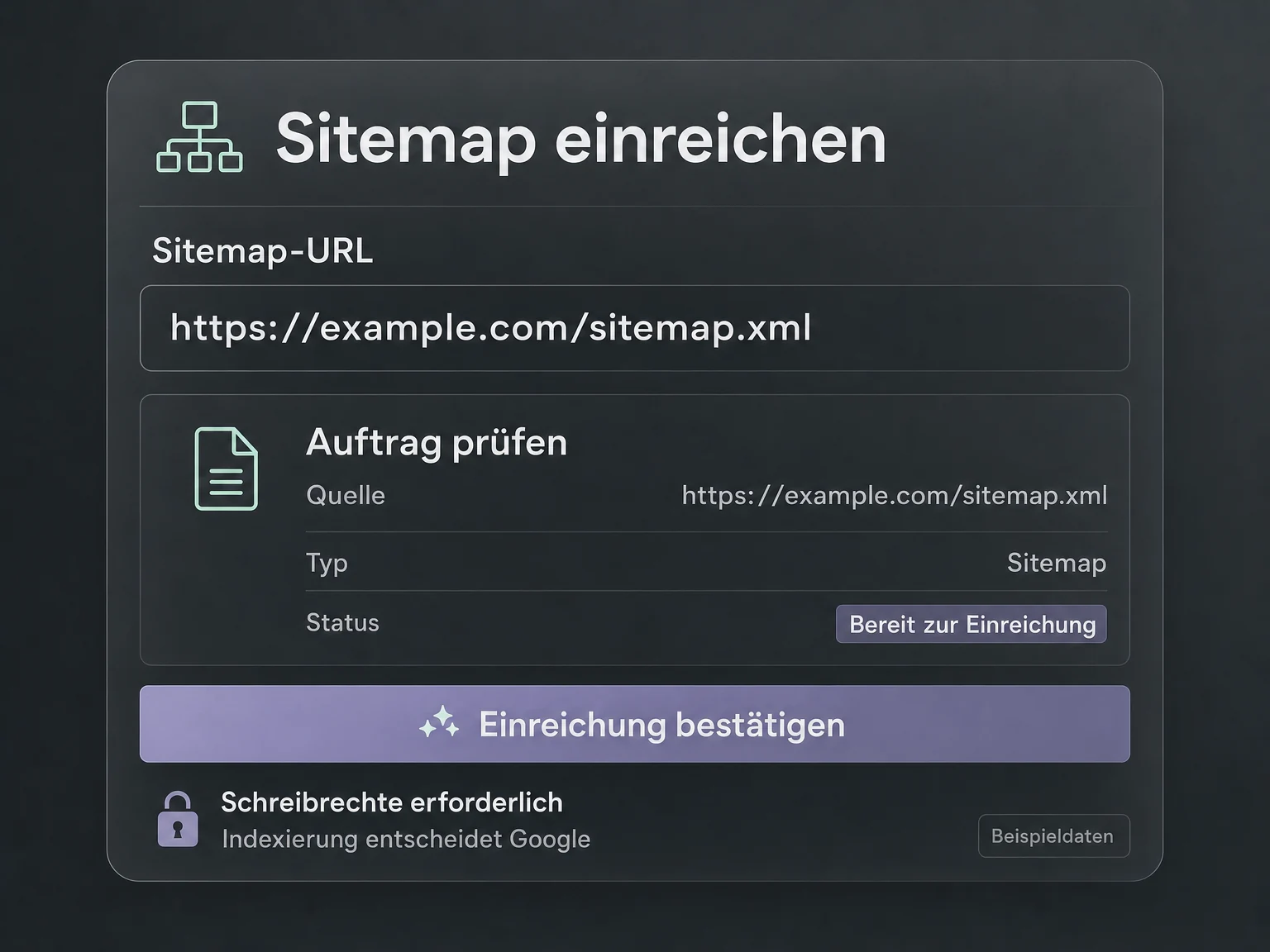Click the Beispieldaten button
The width and height of the screenshot is (1270, 952).
tap(1053, 836)
